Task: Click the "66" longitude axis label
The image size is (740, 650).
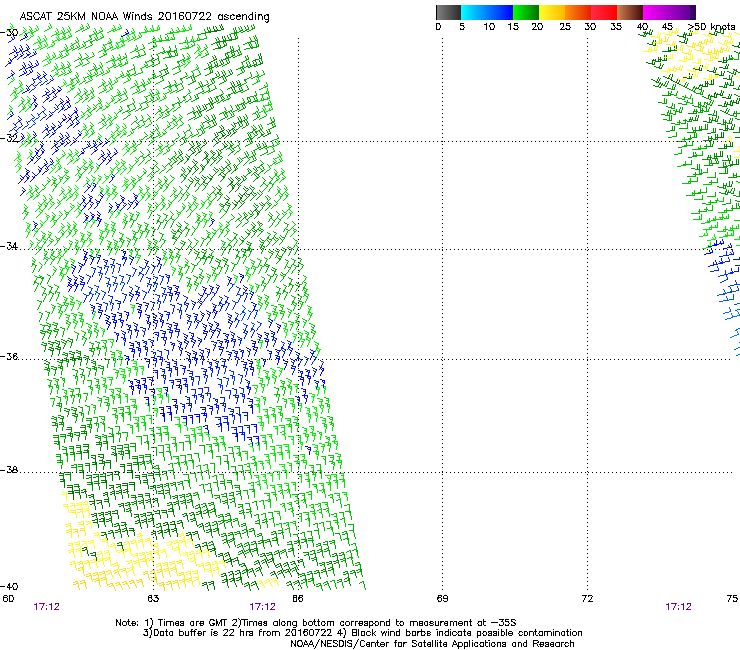Action: click(298, 599)
